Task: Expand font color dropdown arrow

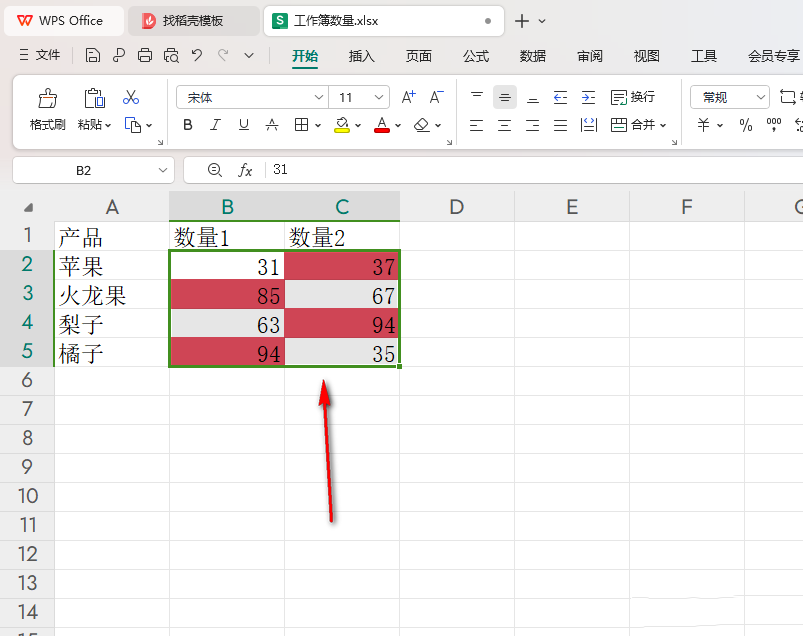Action: 398,125
